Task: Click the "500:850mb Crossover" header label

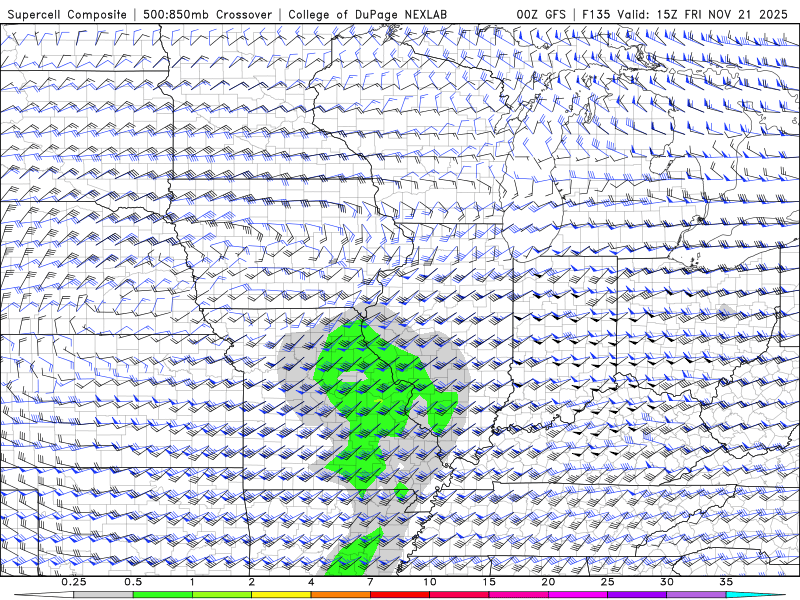Action: (208, 14)
